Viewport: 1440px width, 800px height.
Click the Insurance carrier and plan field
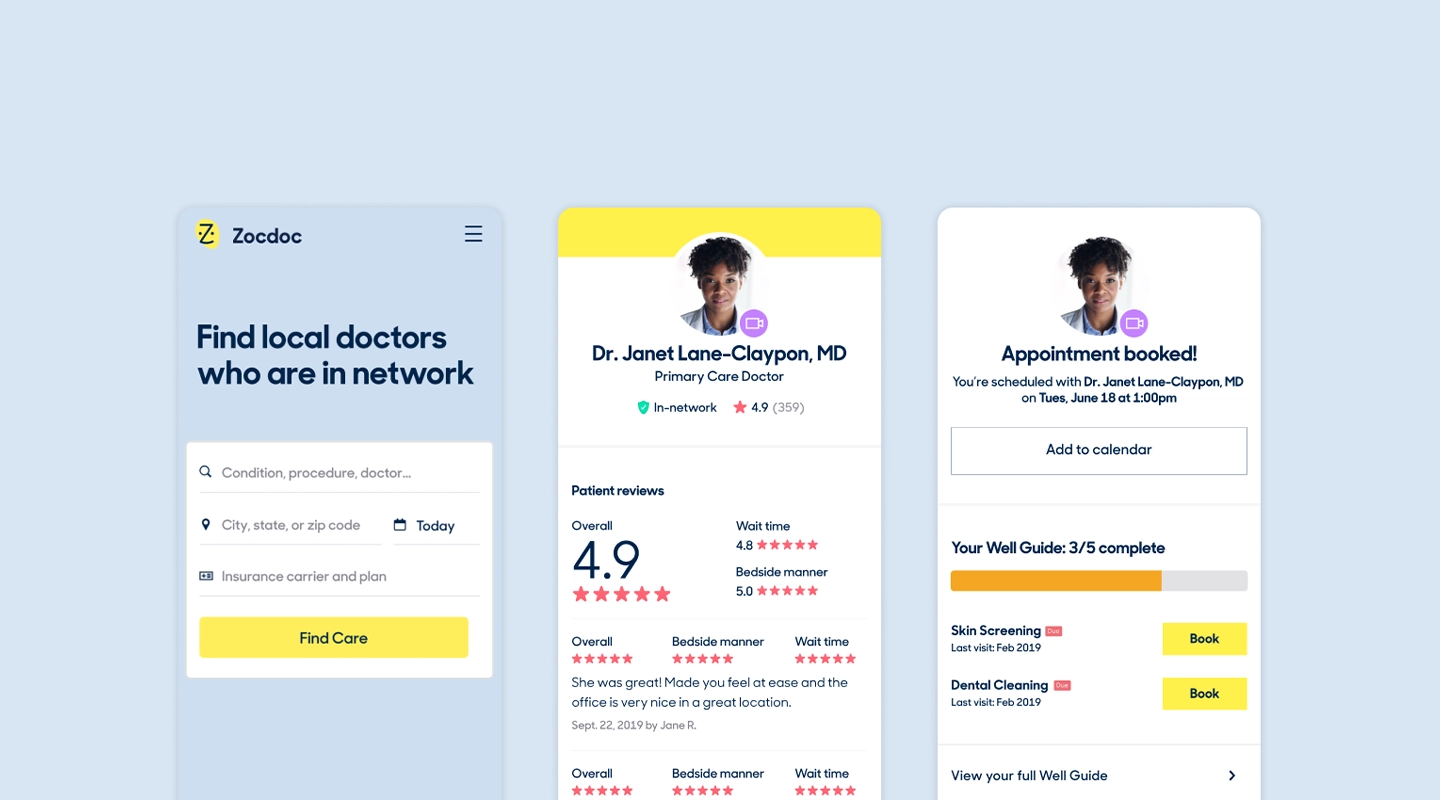(340, 576)
